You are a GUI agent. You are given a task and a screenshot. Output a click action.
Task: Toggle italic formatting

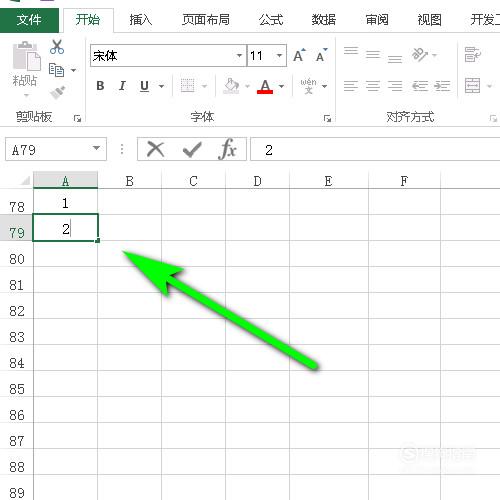pyautogui.click(x=122, y=86)
